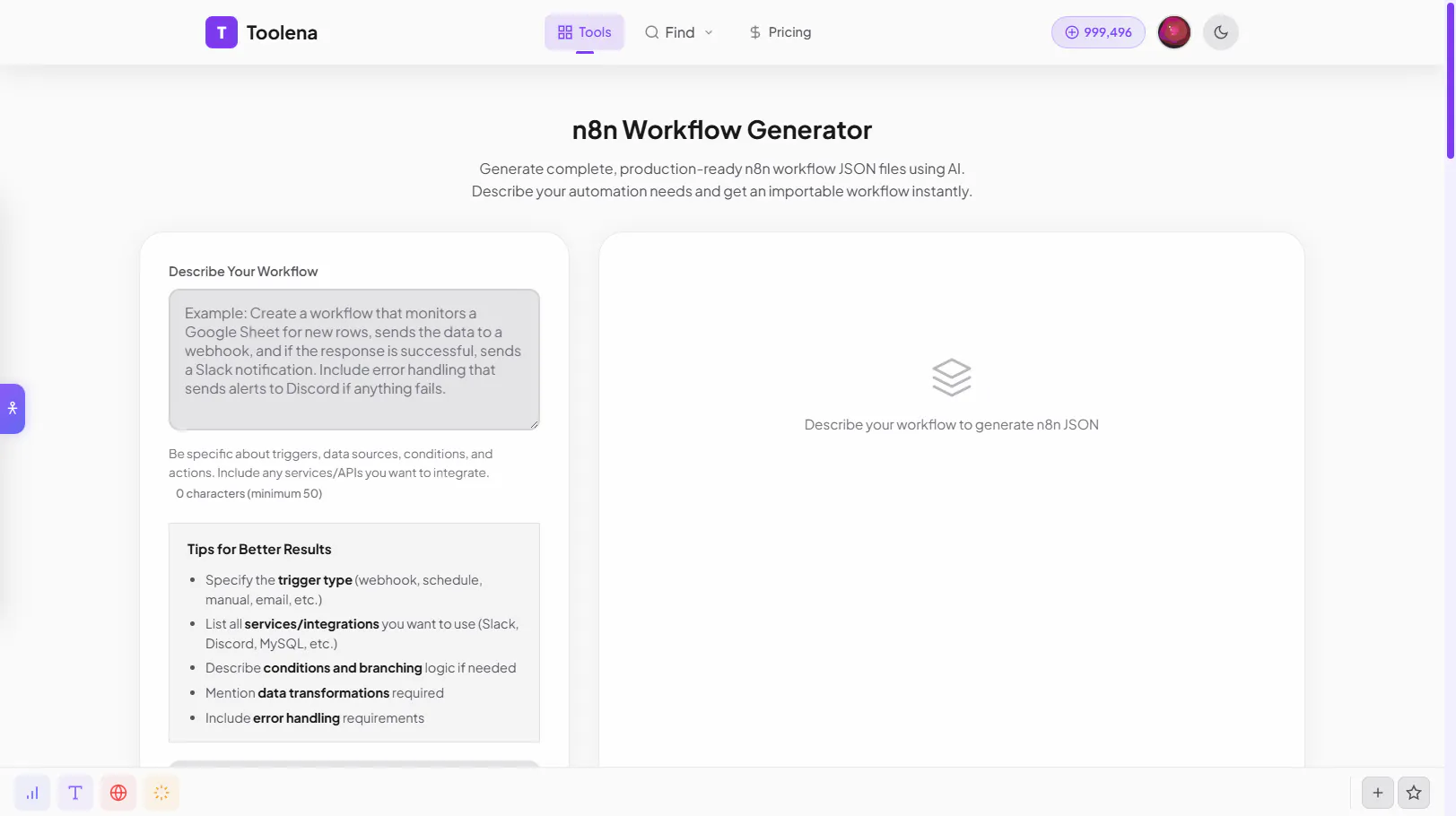
Task: Click the bar chart icon in bottom bar
Action: [x=32, y=793]
